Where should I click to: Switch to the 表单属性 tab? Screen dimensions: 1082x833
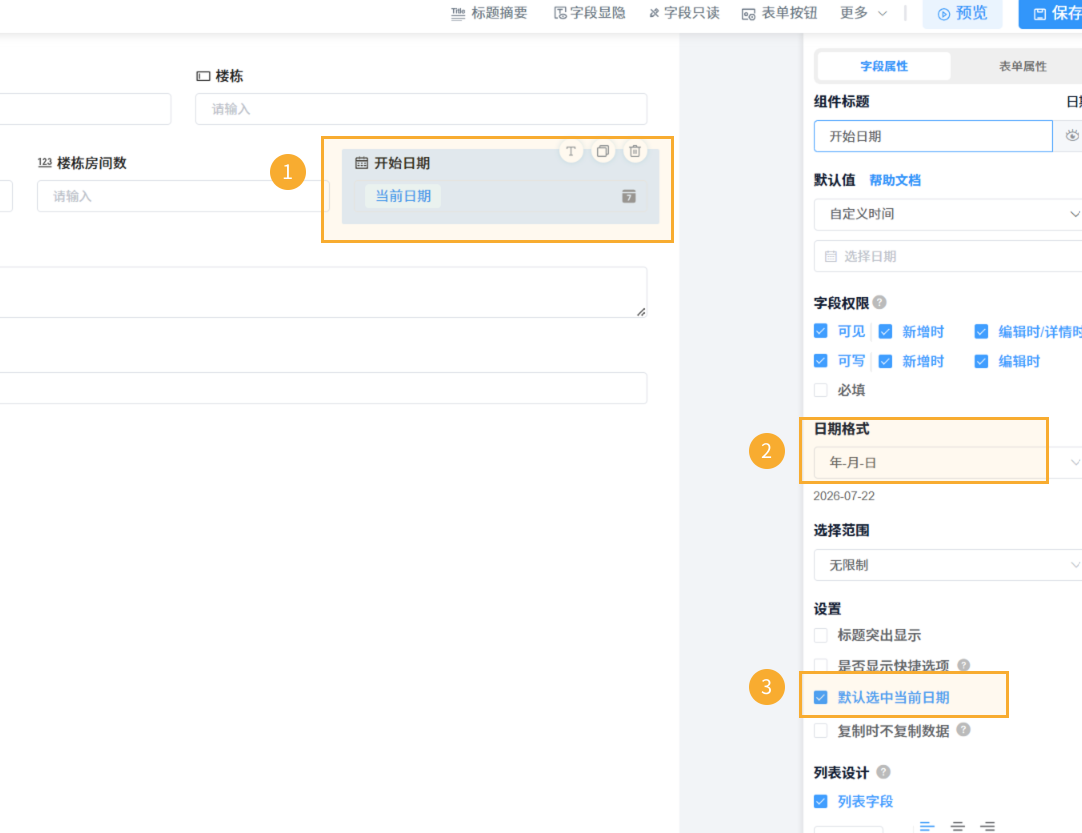pos(1023,66)
